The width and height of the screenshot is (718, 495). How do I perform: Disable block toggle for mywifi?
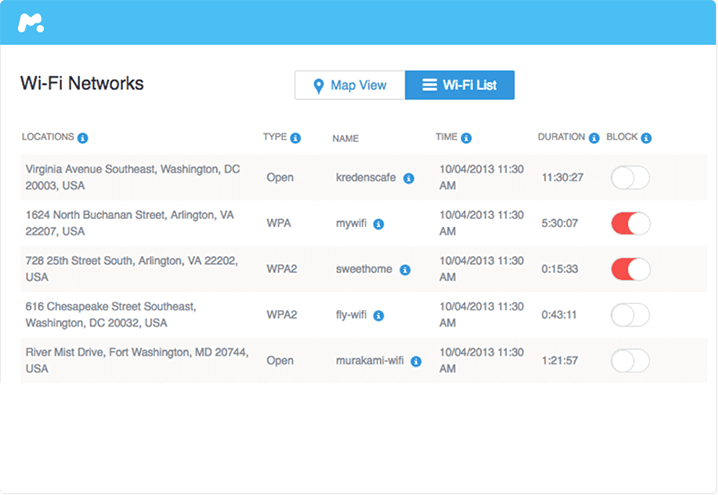click(x=631, y=223)
